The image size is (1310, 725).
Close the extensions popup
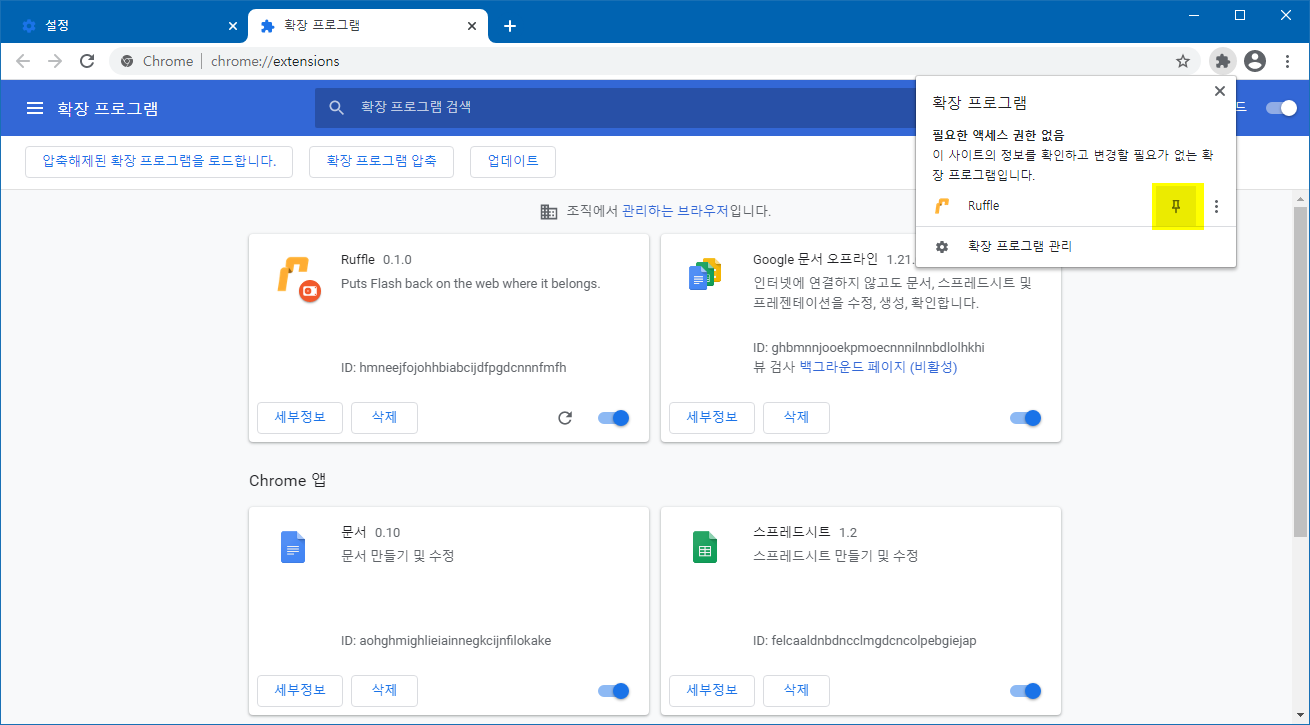point(1219,91)
